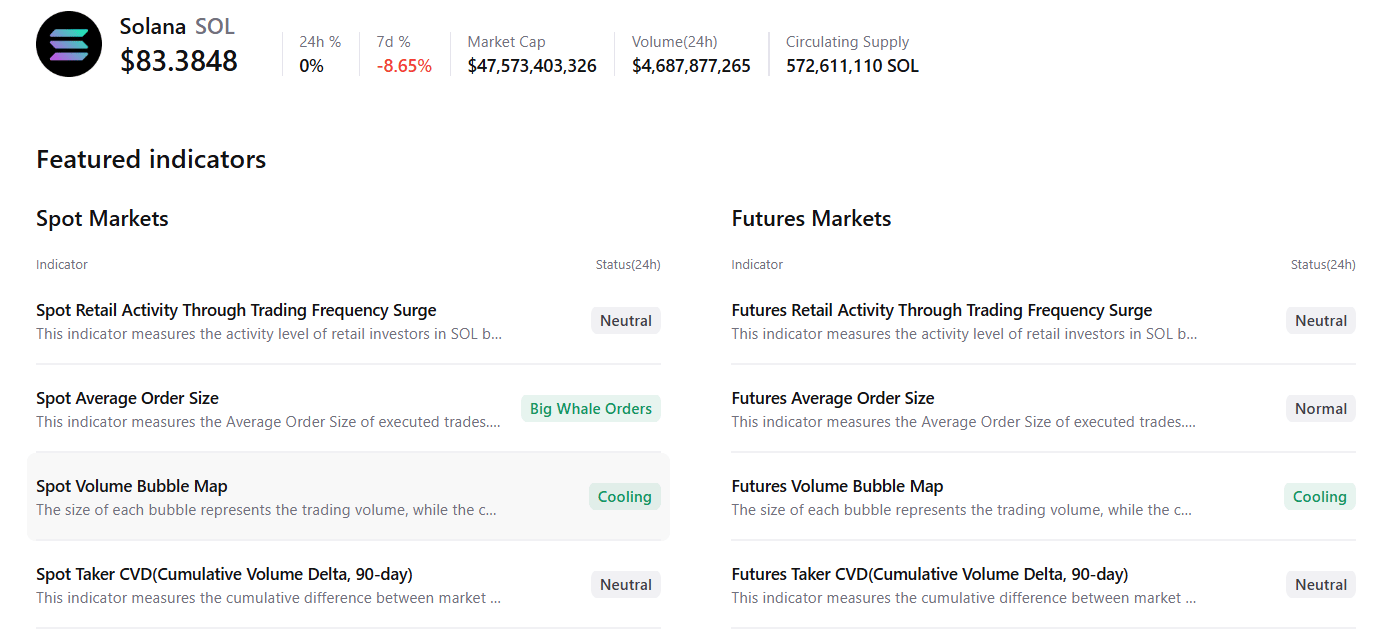Screen dimensions: 1379x639
Task: Click the $83.3848 SOL price
Action: click(179, 61)
